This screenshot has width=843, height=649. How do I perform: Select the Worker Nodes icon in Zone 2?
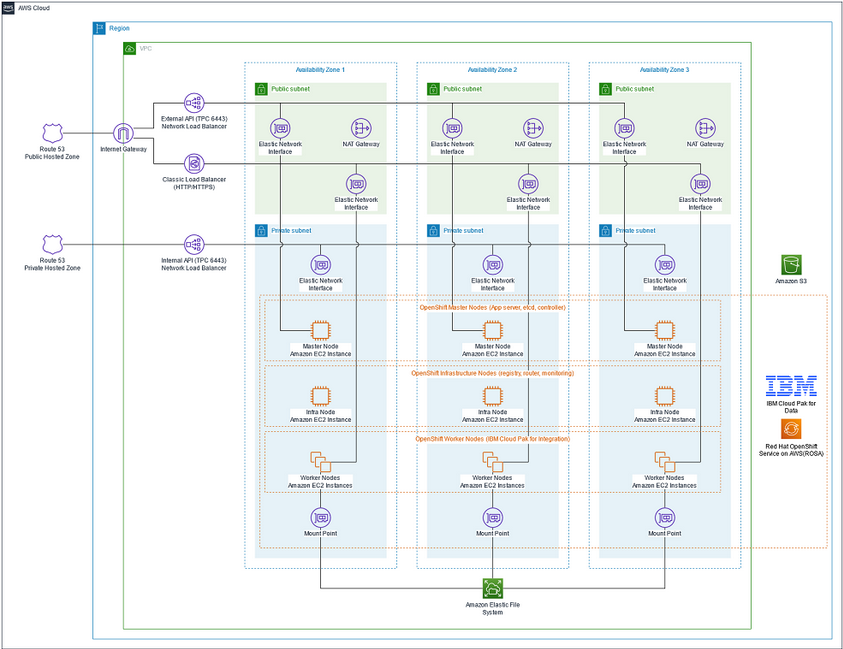492,462
